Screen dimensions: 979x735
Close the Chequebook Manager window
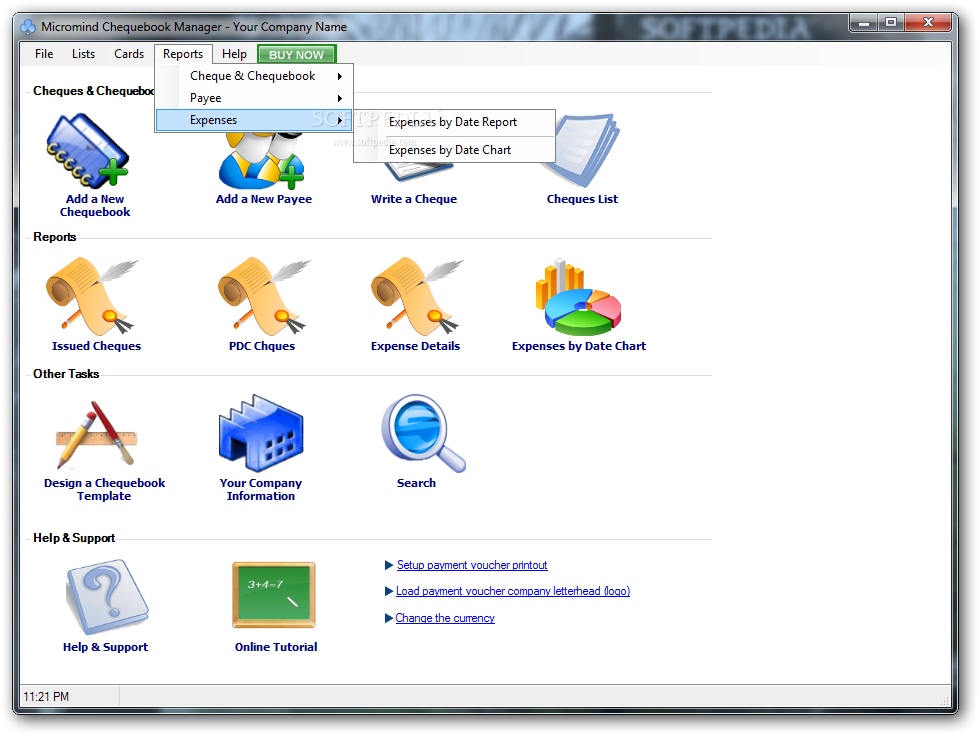[928, 24]
